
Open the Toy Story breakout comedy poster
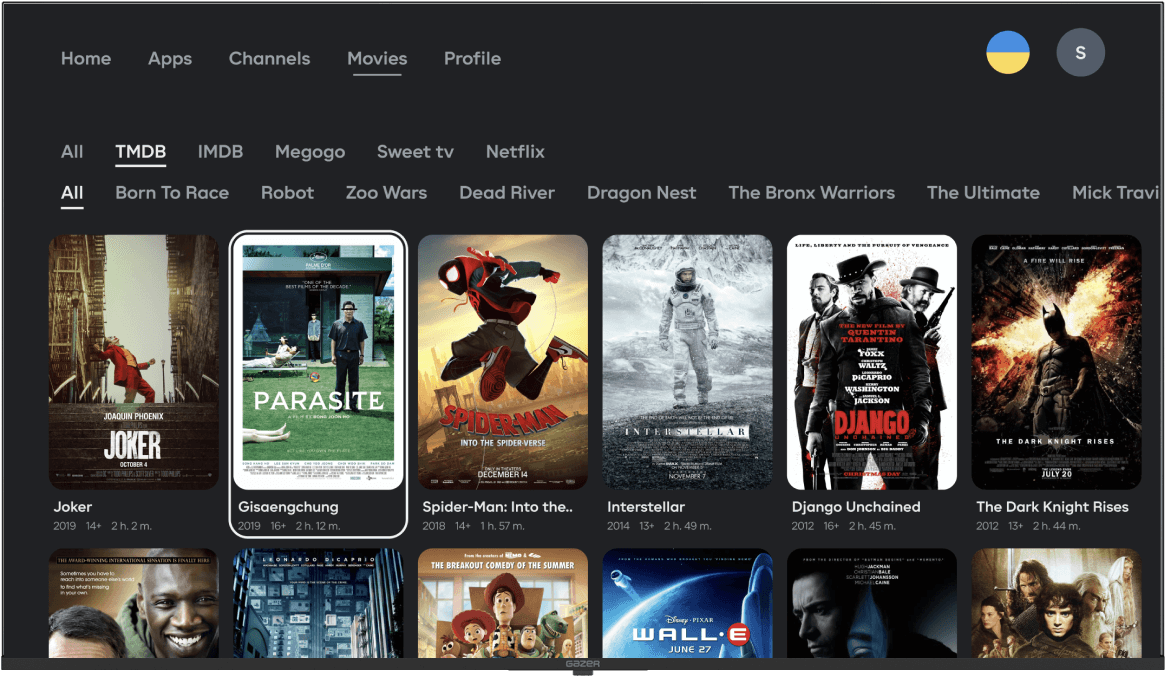click(503, 603)
